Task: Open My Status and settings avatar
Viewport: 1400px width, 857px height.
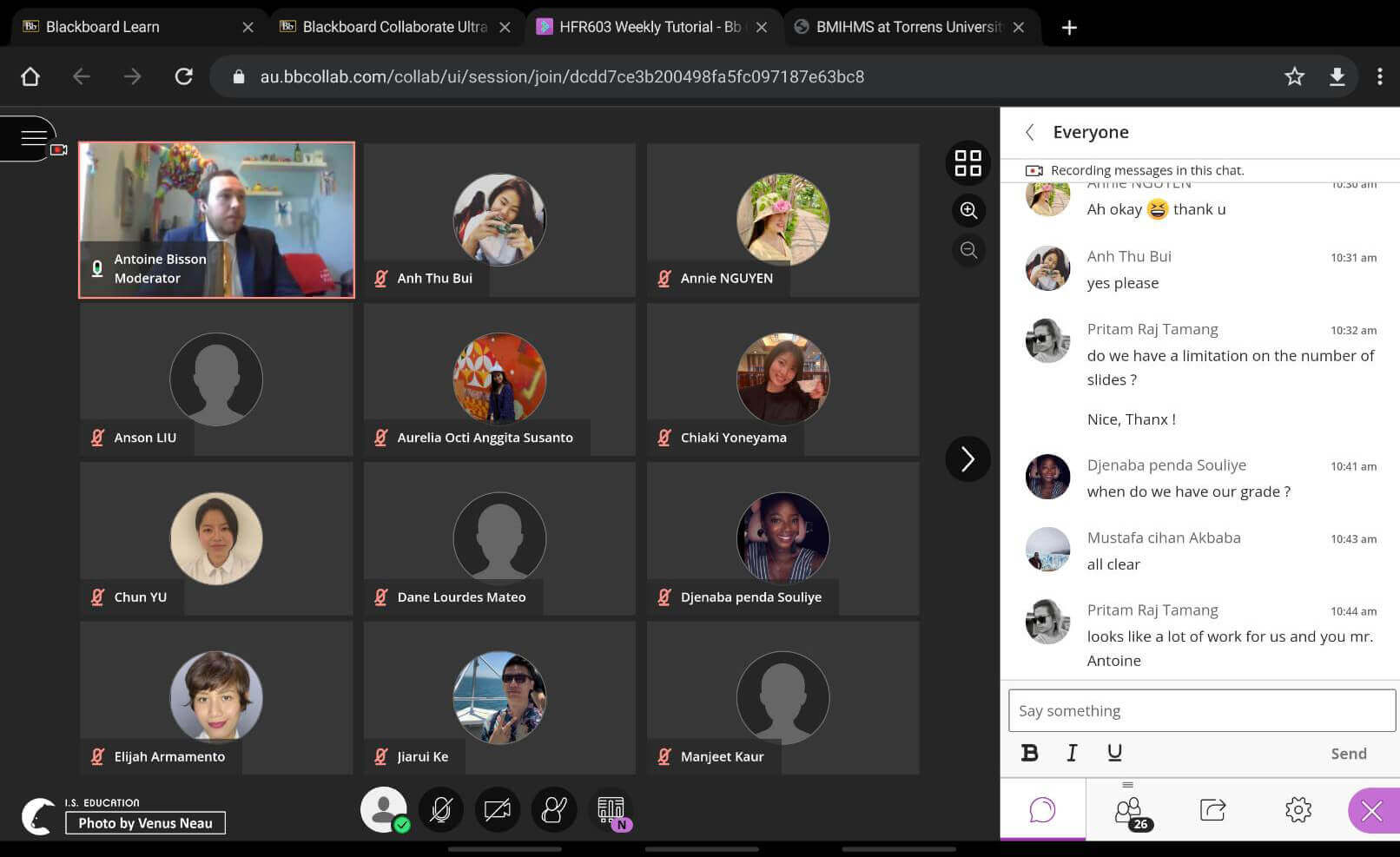Action: (384, 809)
